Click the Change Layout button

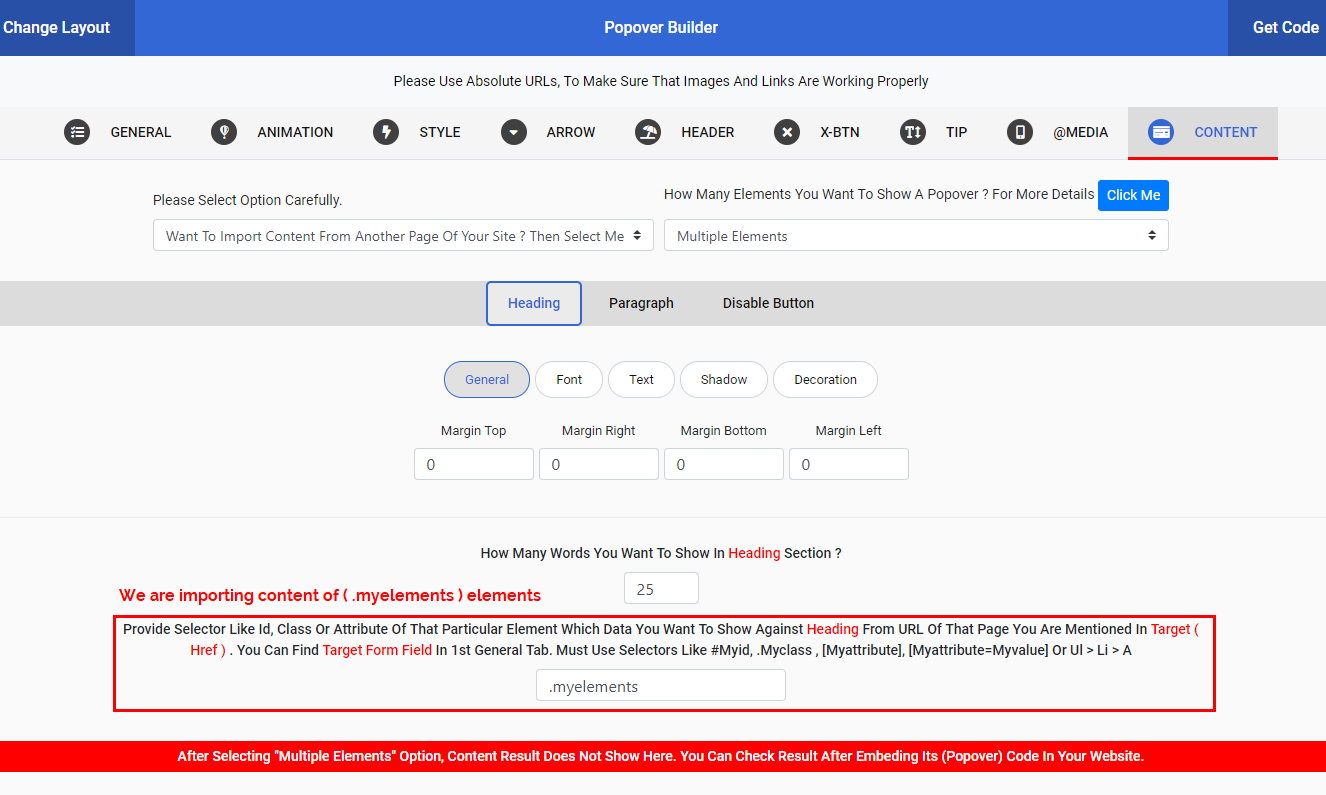click(x=55, y=27)
